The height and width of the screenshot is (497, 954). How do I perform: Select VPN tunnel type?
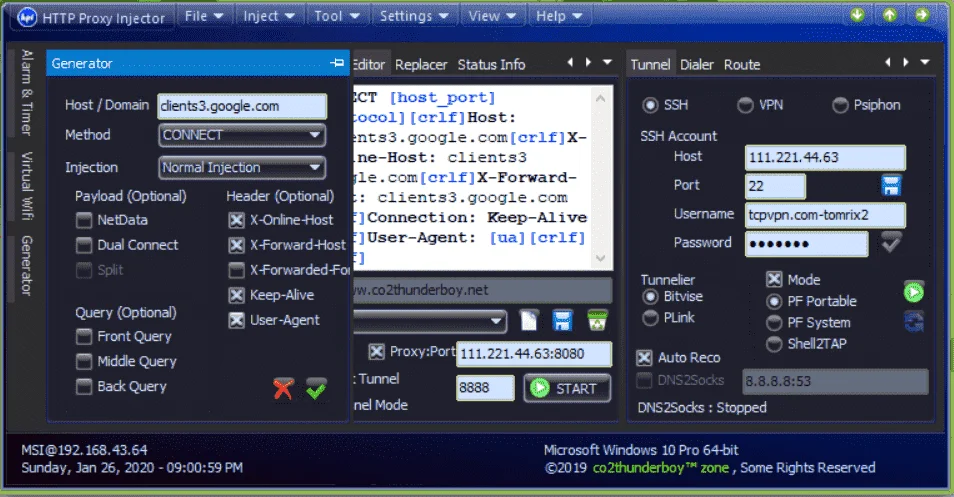[x=745, y=105]
